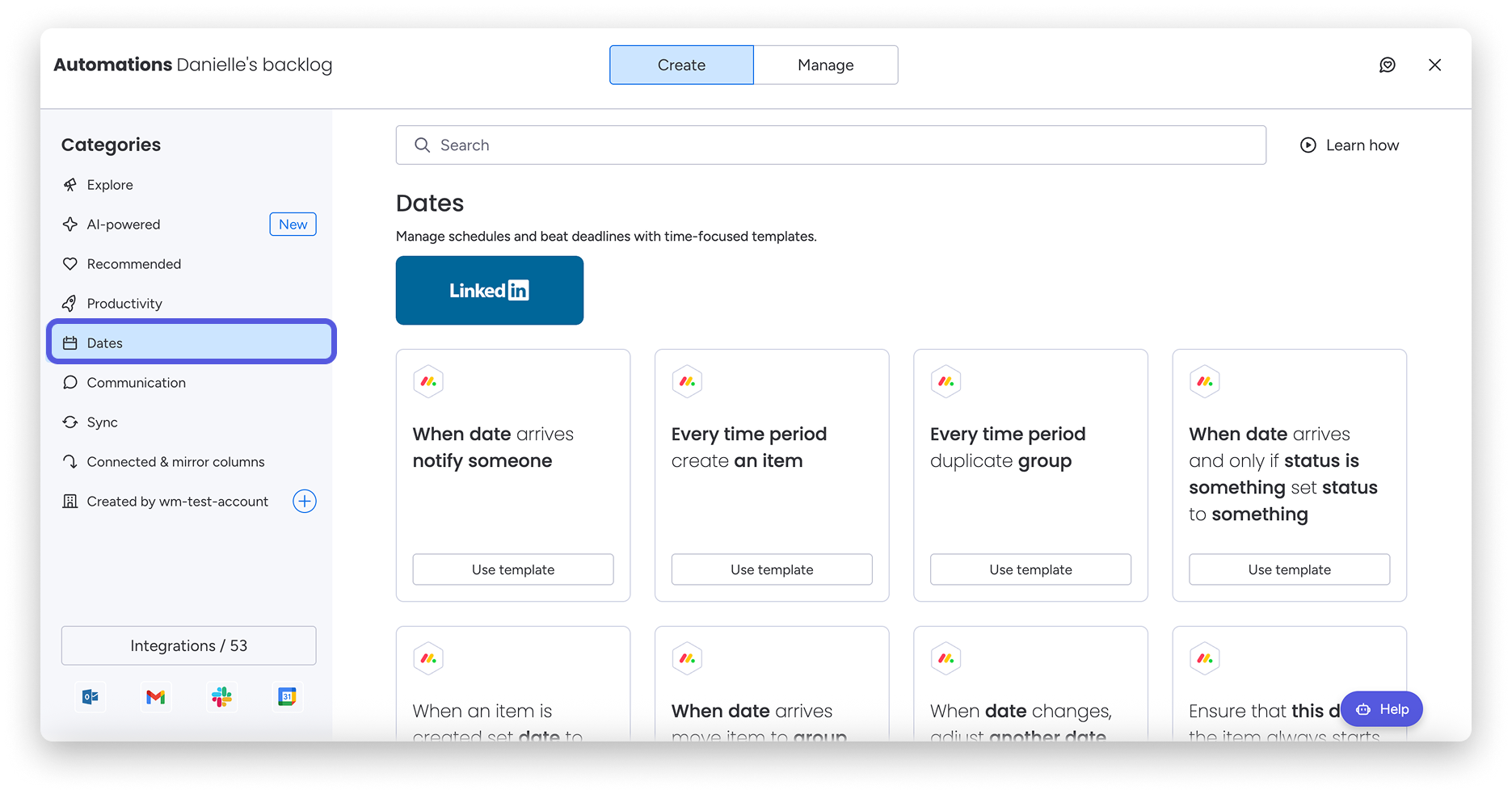The image size is (1512, 794).
Task: Click the Integrations / 53 button
Action: tap(188, 646)
